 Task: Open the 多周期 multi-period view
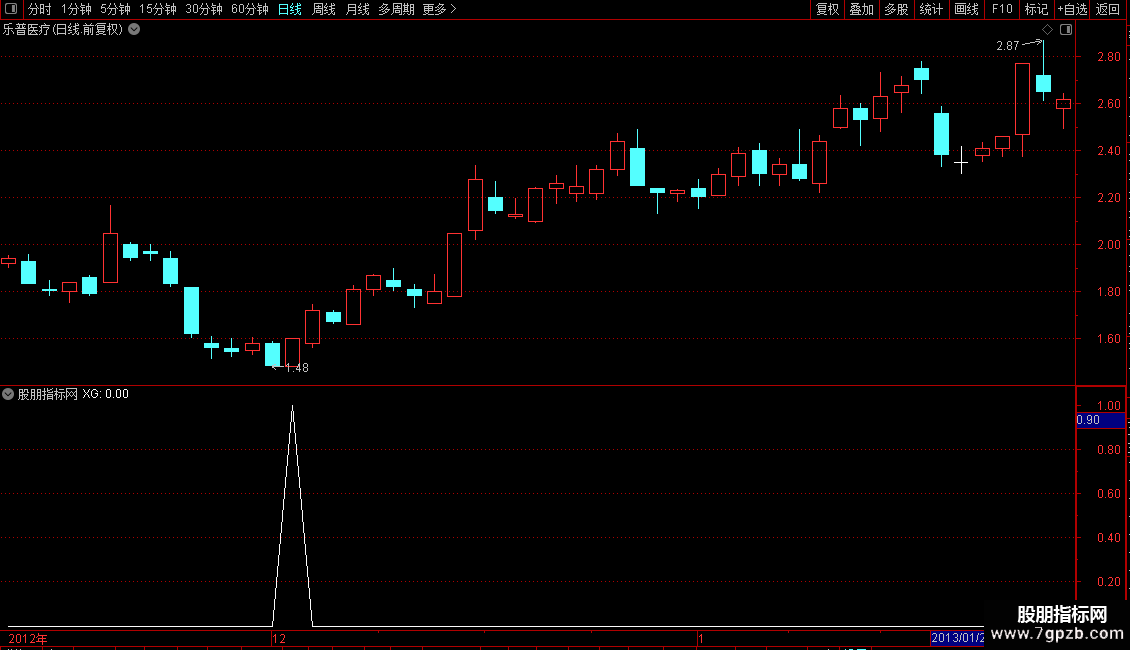396,9
